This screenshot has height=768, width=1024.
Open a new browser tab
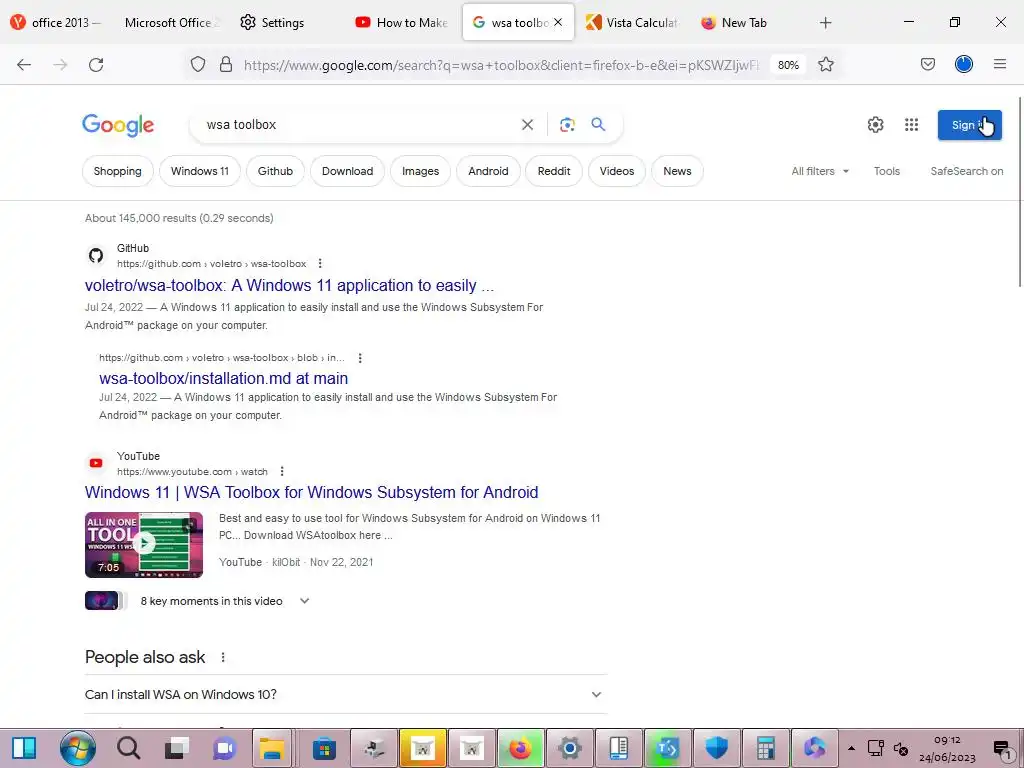(x=825, y=23)
